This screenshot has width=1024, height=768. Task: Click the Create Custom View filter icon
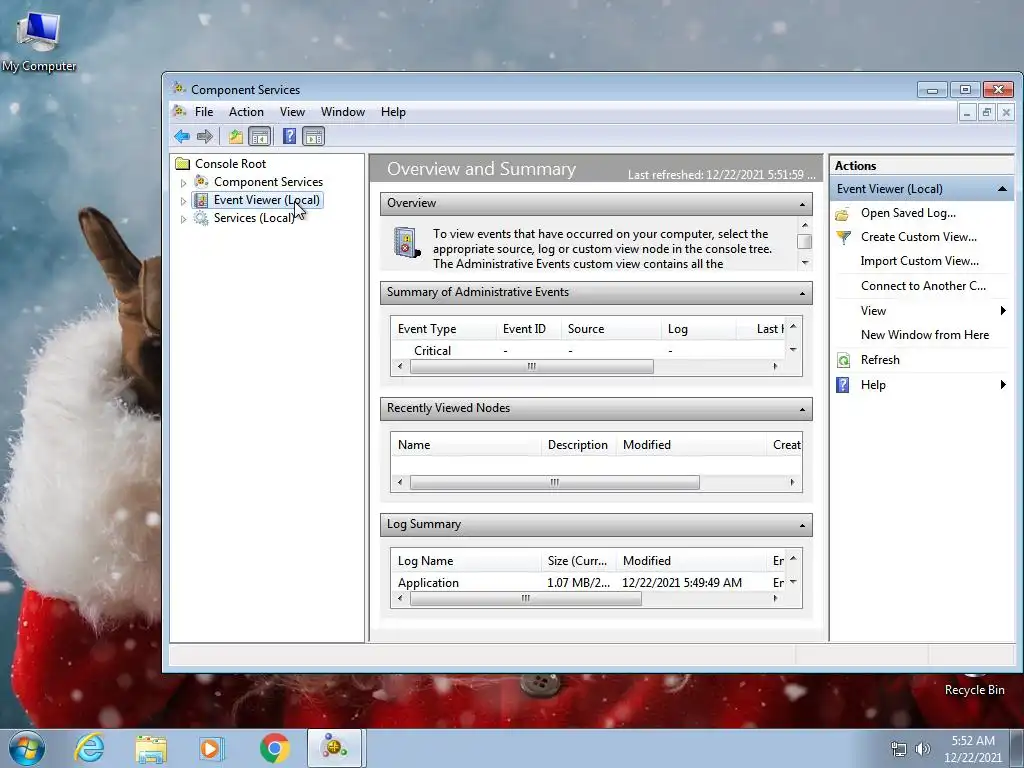point(843,238)
